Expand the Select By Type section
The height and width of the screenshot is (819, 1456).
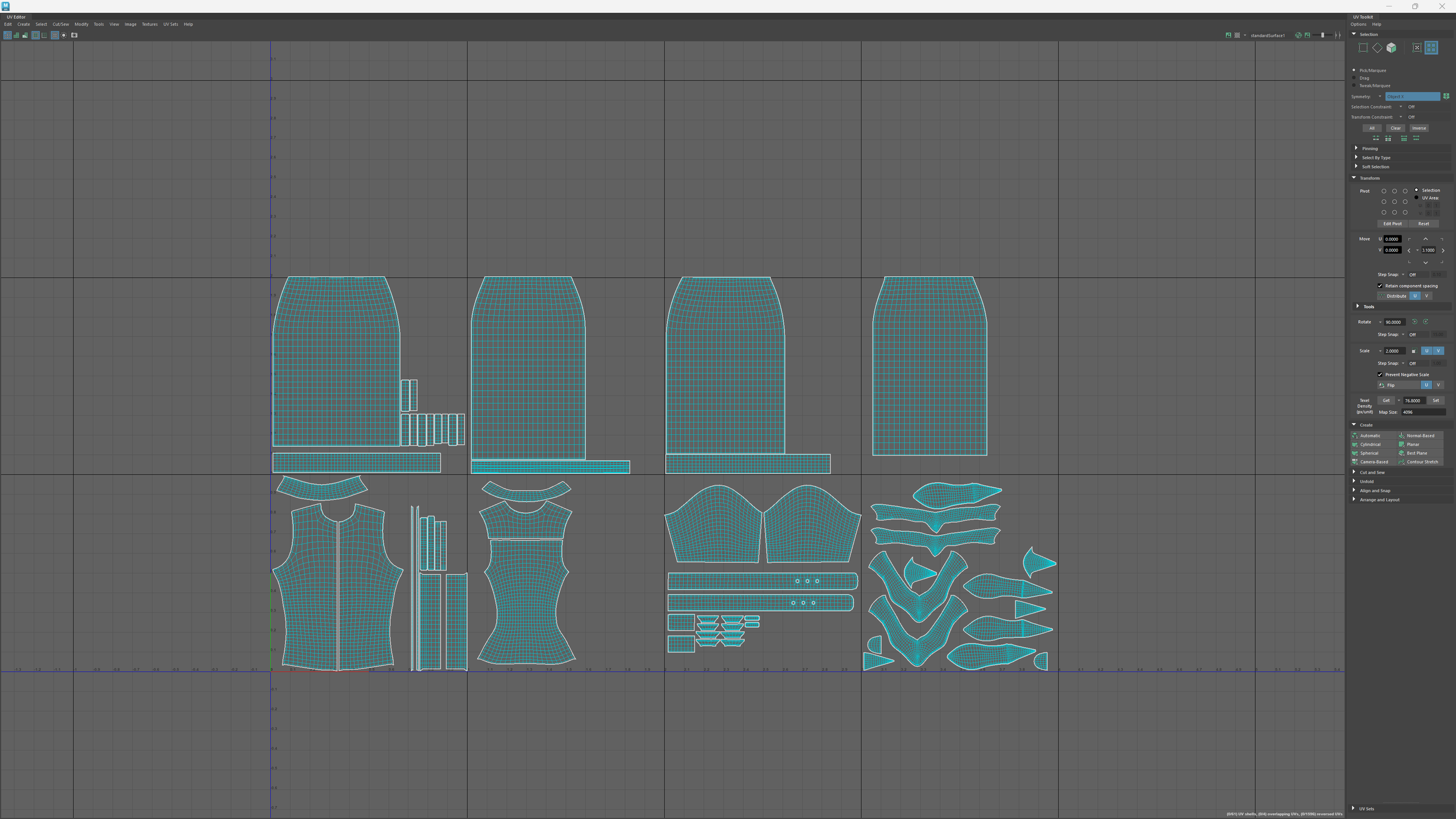pyautogui.click(x=1401, y=157)
